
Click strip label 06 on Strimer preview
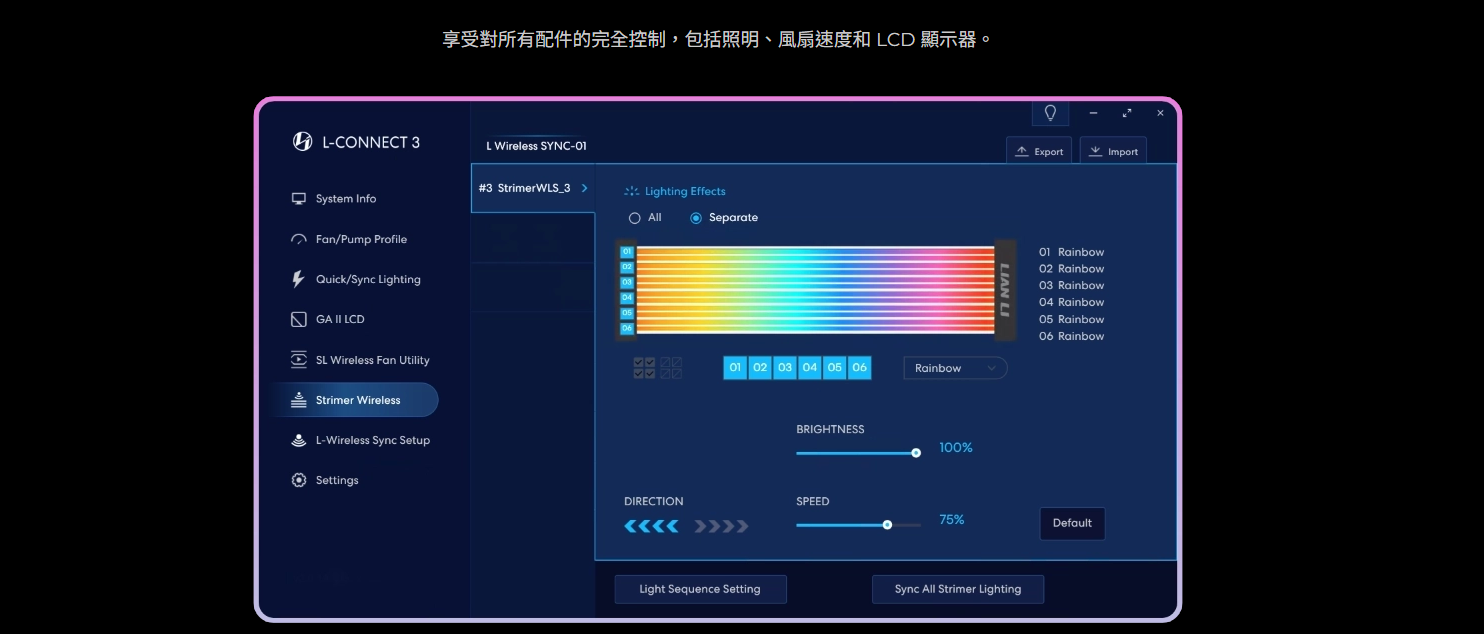coord(627,328)
